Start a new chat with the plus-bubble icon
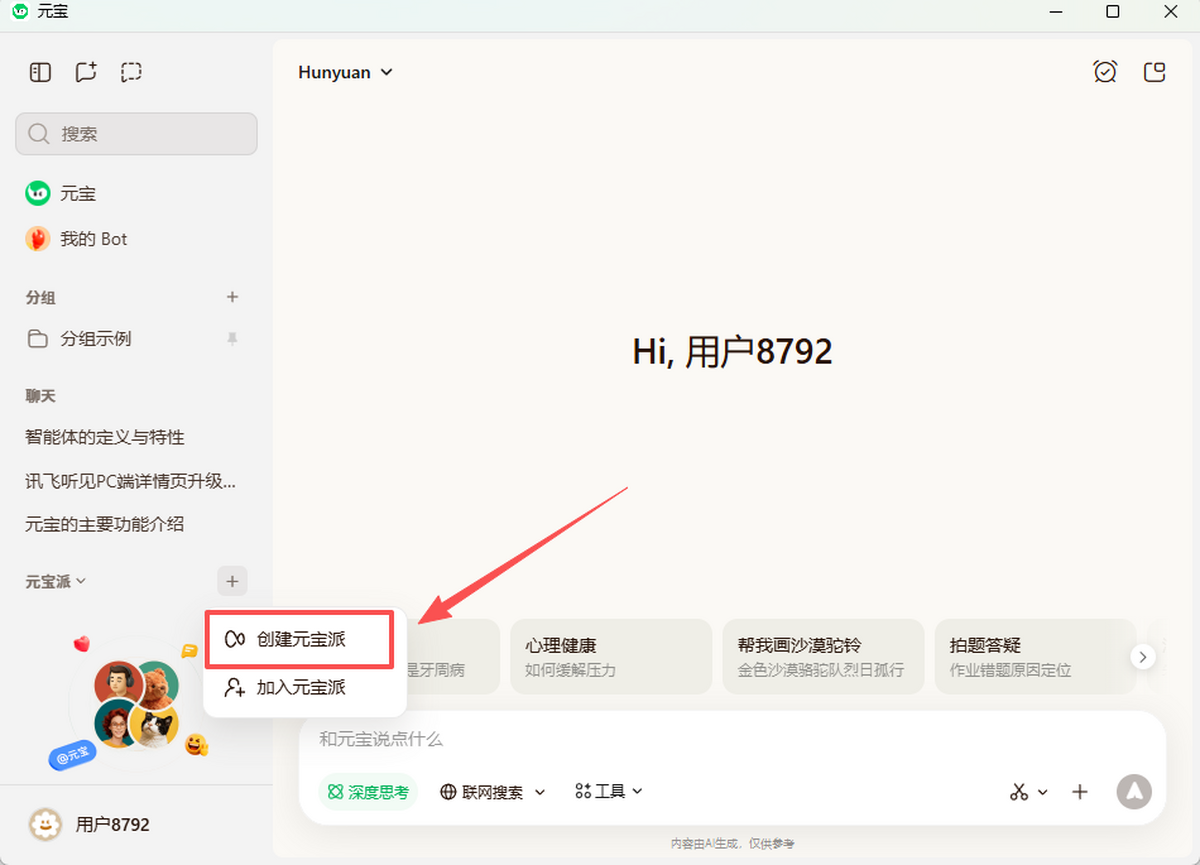Screen dimensions: 1200x865 pos(86,72)
